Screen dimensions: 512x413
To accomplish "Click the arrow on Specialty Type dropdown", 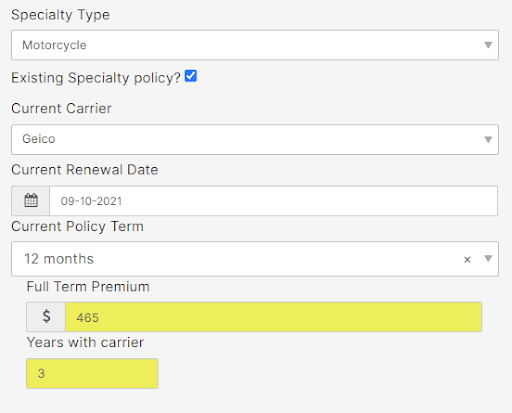I will (x=488, y=45).
